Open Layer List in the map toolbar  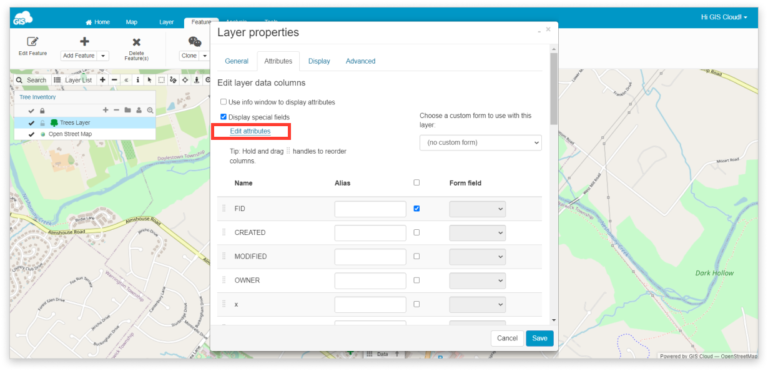coord(72,80)
